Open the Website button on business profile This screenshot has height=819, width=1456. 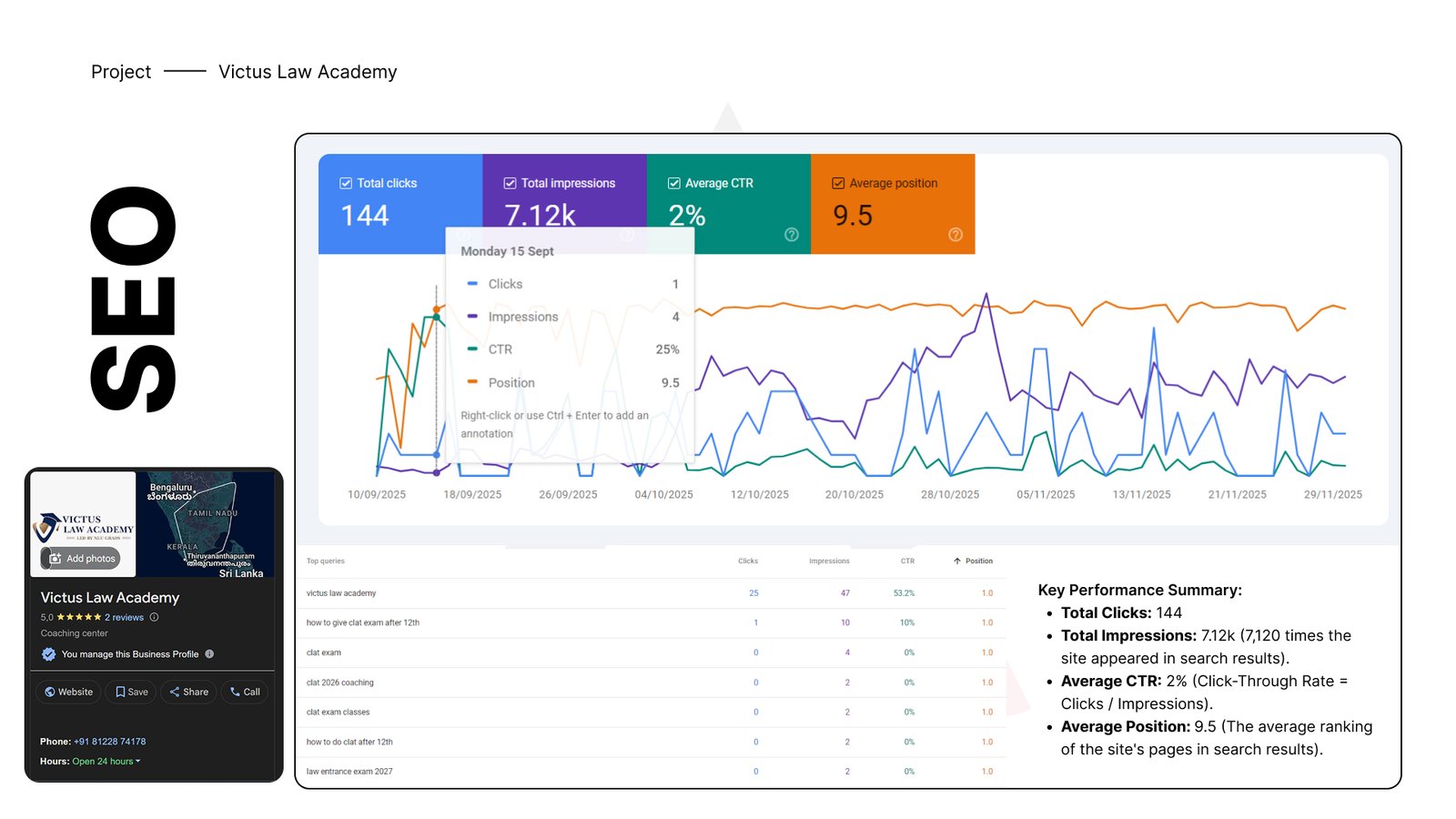(x=69, y=693)
